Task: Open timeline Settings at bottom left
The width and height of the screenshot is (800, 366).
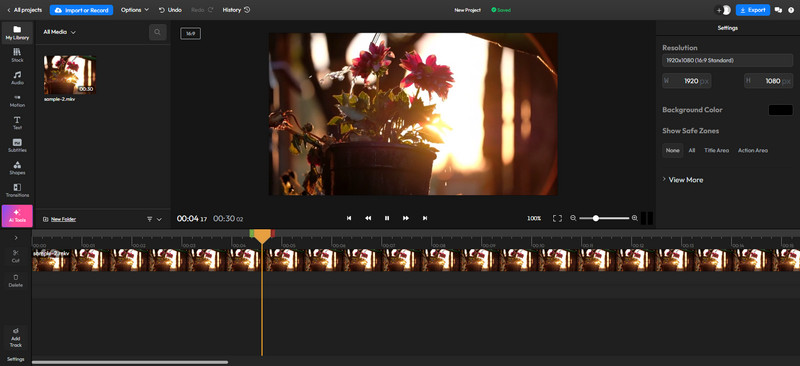Action: click(x=16, y=359)
